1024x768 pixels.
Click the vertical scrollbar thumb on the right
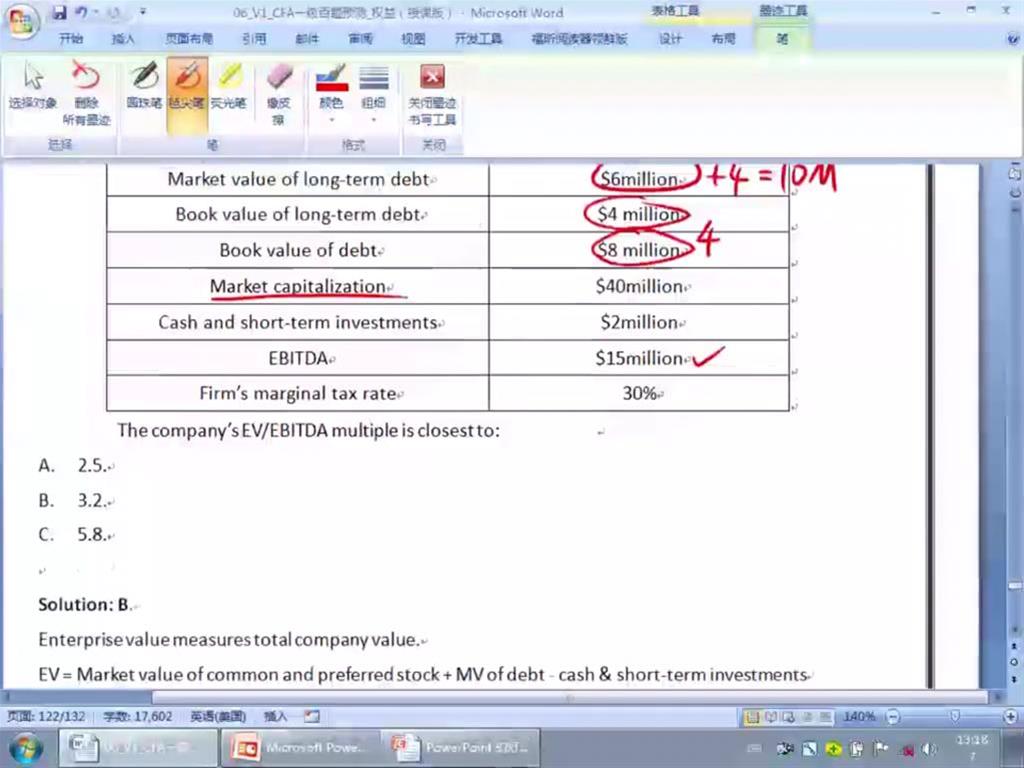tap(1015, 586)
